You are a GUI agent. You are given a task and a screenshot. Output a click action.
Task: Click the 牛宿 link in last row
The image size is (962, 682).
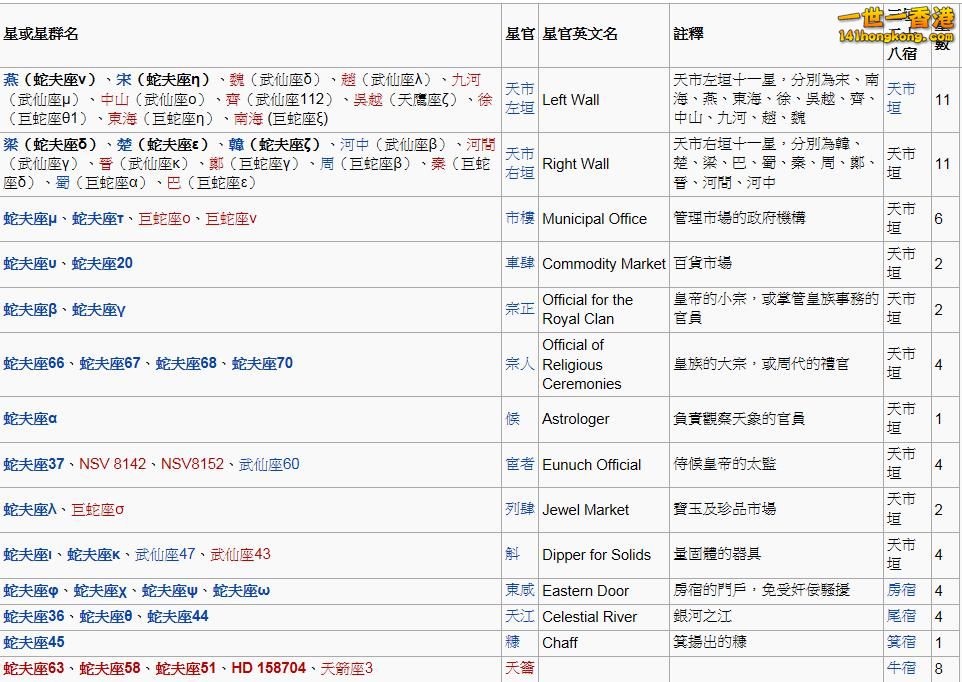(x=901, y=668)
